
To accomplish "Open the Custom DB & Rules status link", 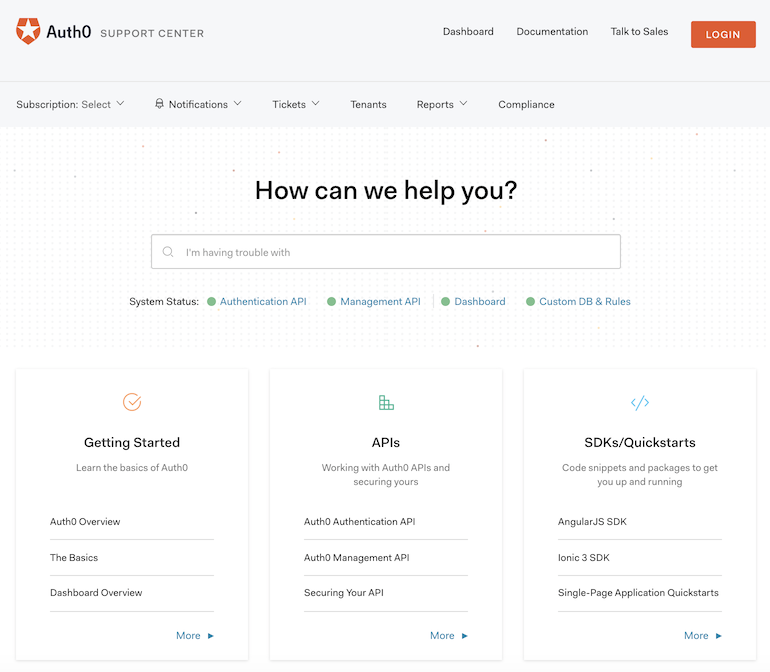I will [584, 302].
